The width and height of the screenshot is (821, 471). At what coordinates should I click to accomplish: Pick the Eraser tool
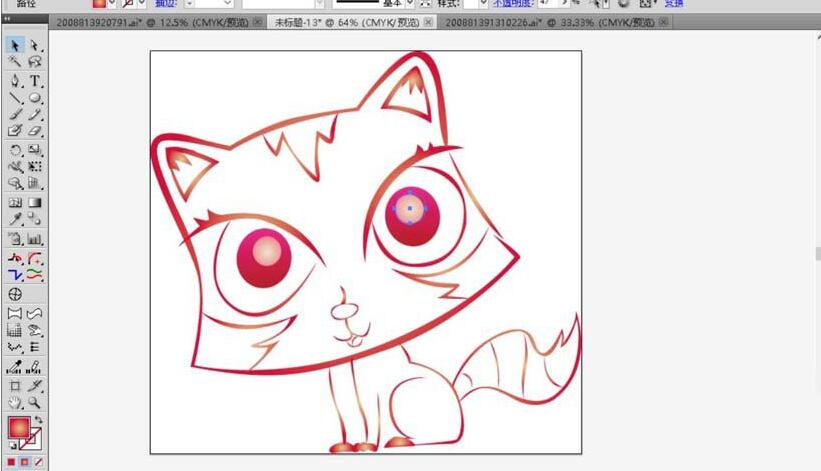(x=35, y=130)
